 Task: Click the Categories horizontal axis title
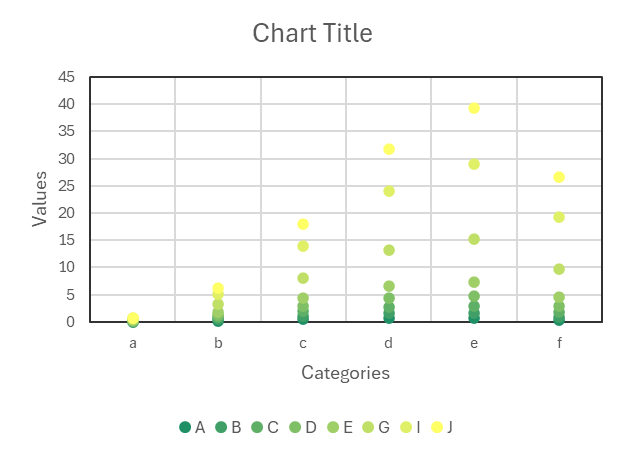tap(345, 373)
